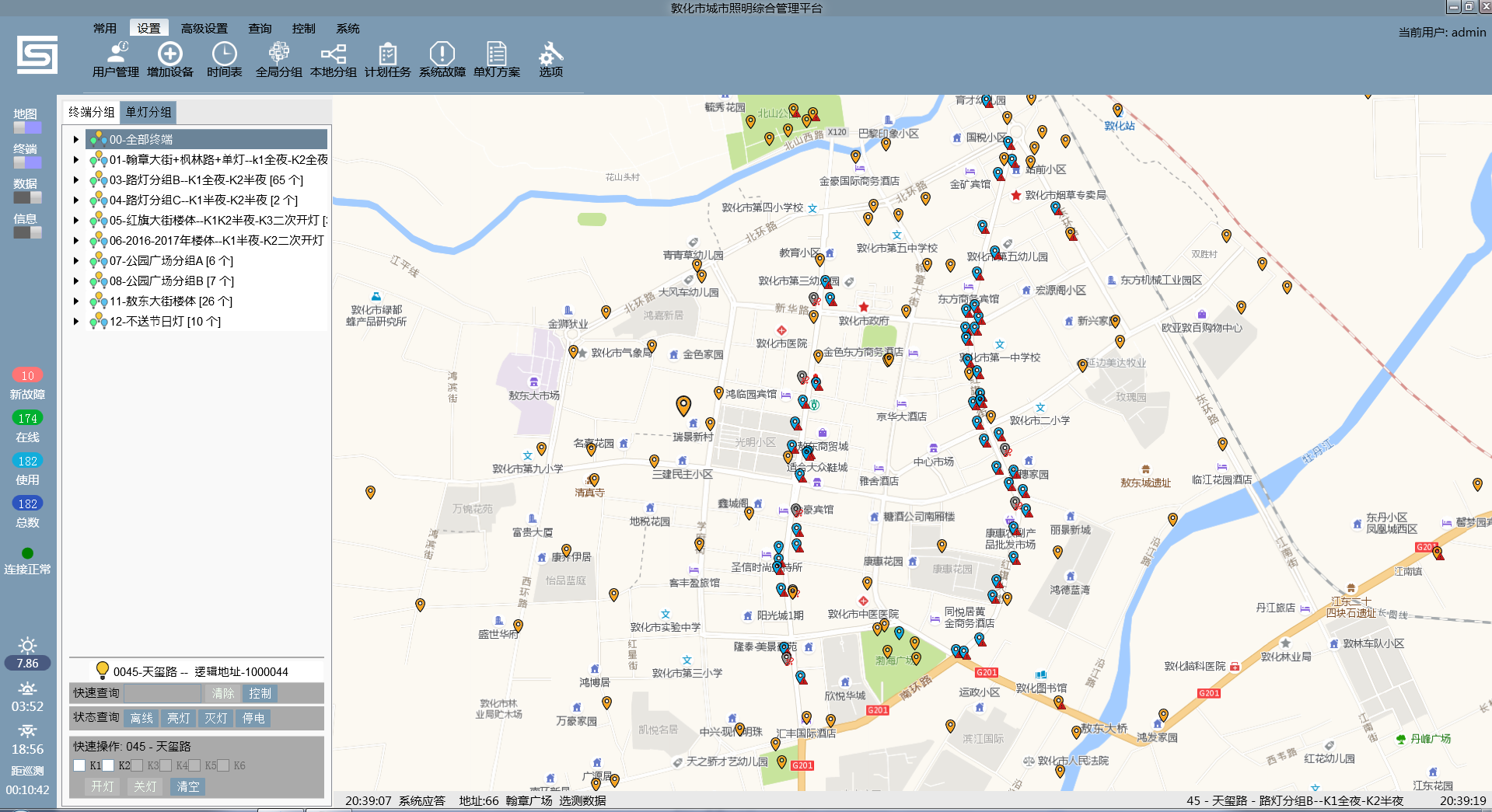Toggle the 地图 map panel switch
Screen dimensions: 1492x812
point(27,127)
